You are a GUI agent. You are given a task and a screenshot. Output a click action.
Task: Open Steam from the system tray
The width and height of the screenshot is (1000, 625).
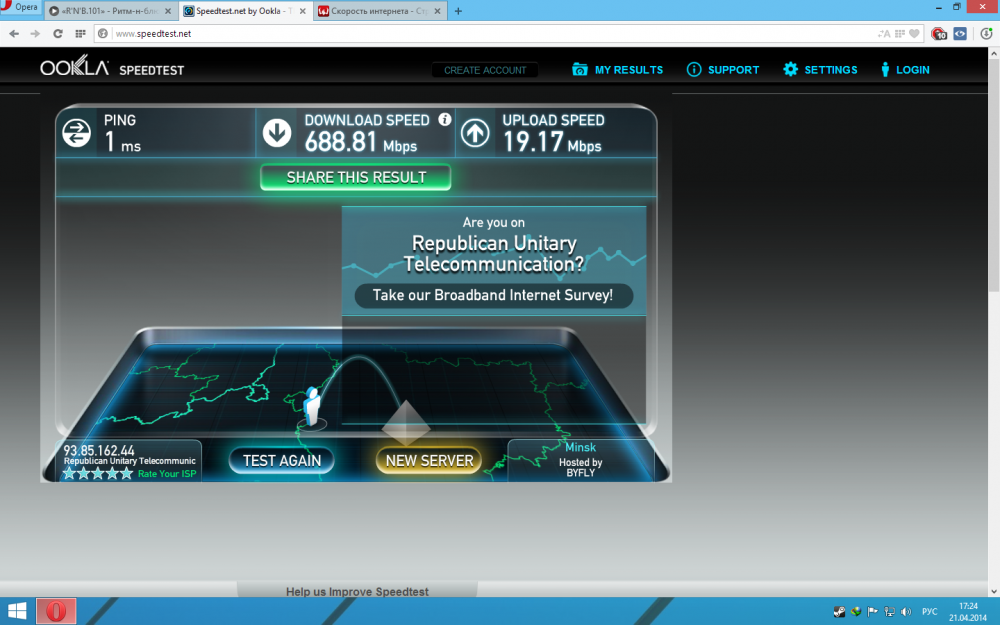[839, 612]
